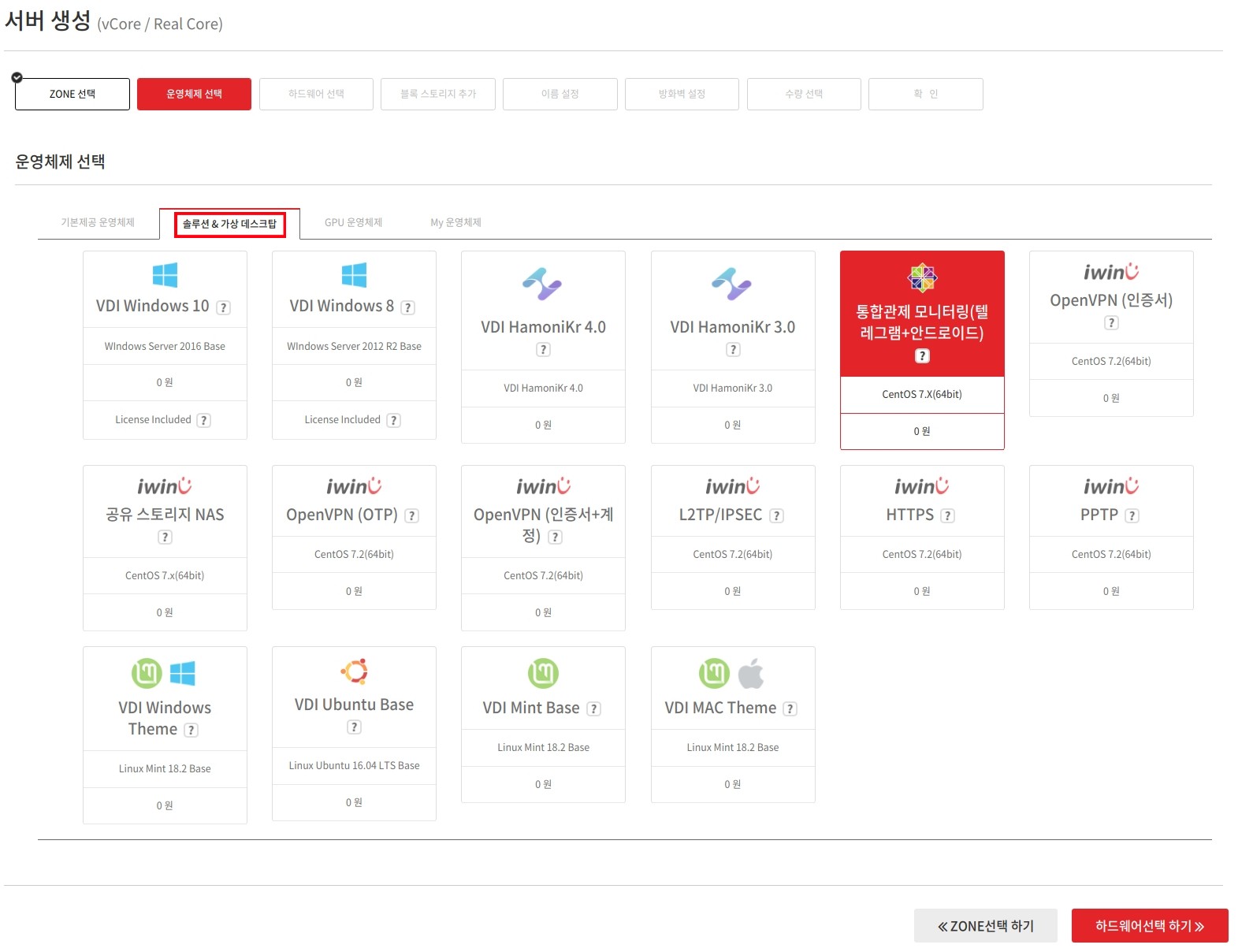Open help icon next to VDI MAC Theme
The image size is (1253, 952).
790,708
